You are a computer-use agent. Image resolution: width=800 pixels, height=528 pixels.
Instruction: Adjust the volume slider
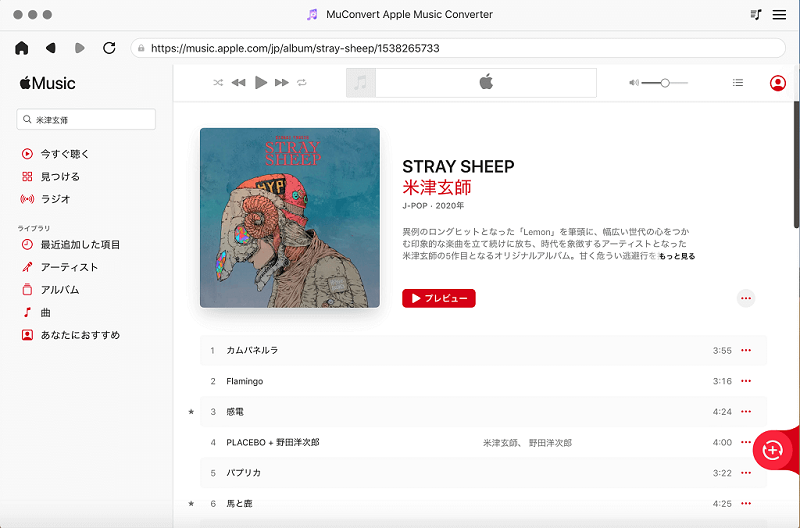[x=665, y=83]
